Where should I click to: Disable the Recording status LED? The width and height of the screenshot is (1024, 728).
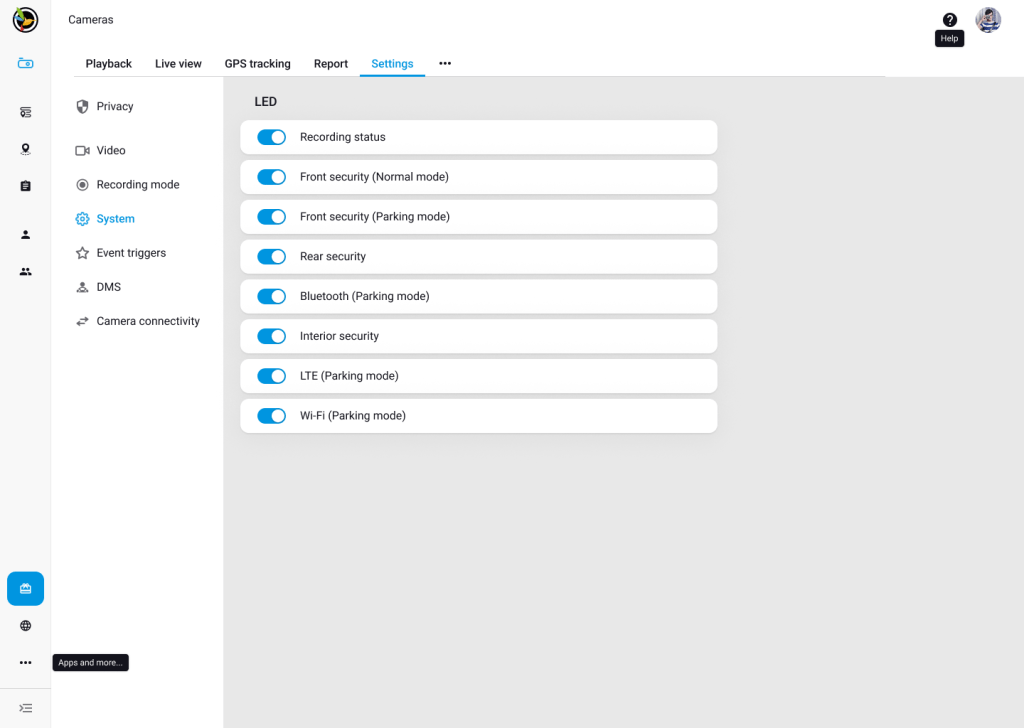point(271,137)
